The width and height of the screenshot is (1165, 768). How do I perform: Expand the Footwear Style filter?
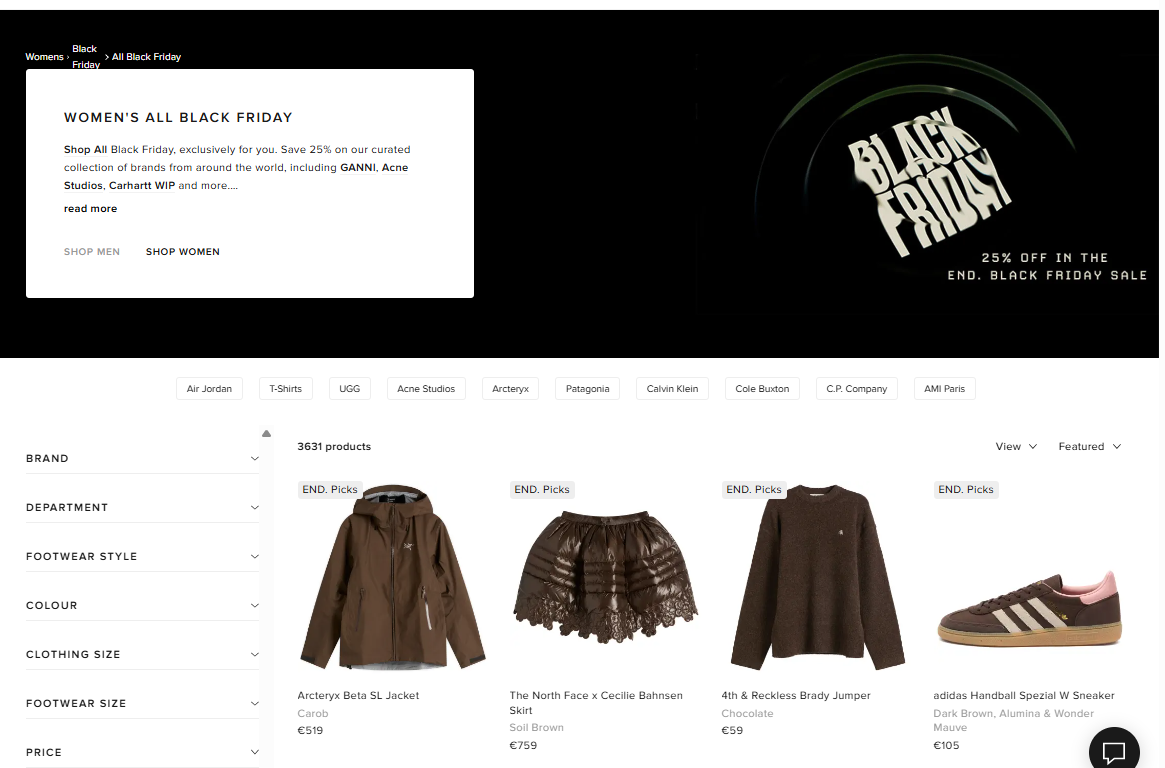142,556
